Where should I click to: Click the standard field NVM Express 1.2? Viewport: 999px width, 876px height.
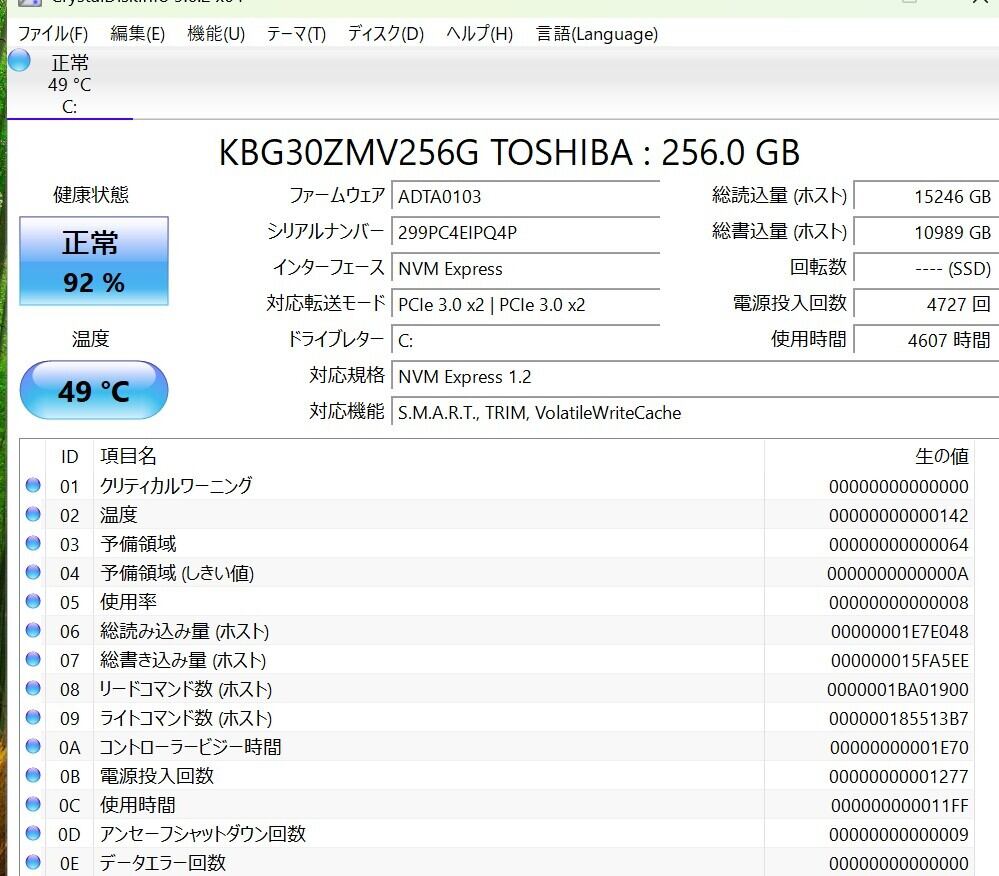(x=695, y=377)
